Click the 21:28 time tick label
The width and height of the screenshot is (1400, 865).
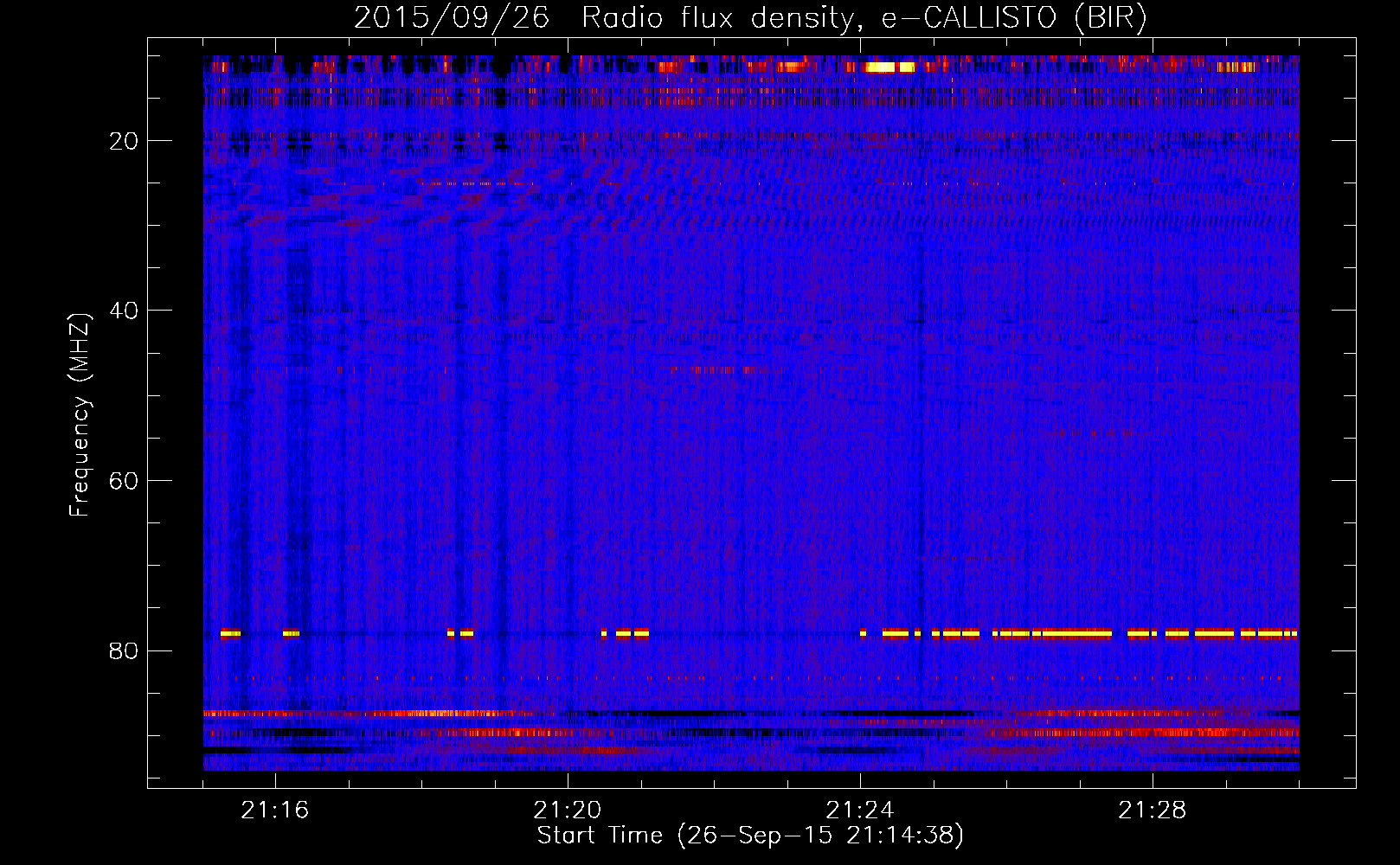pos(1153,811)
